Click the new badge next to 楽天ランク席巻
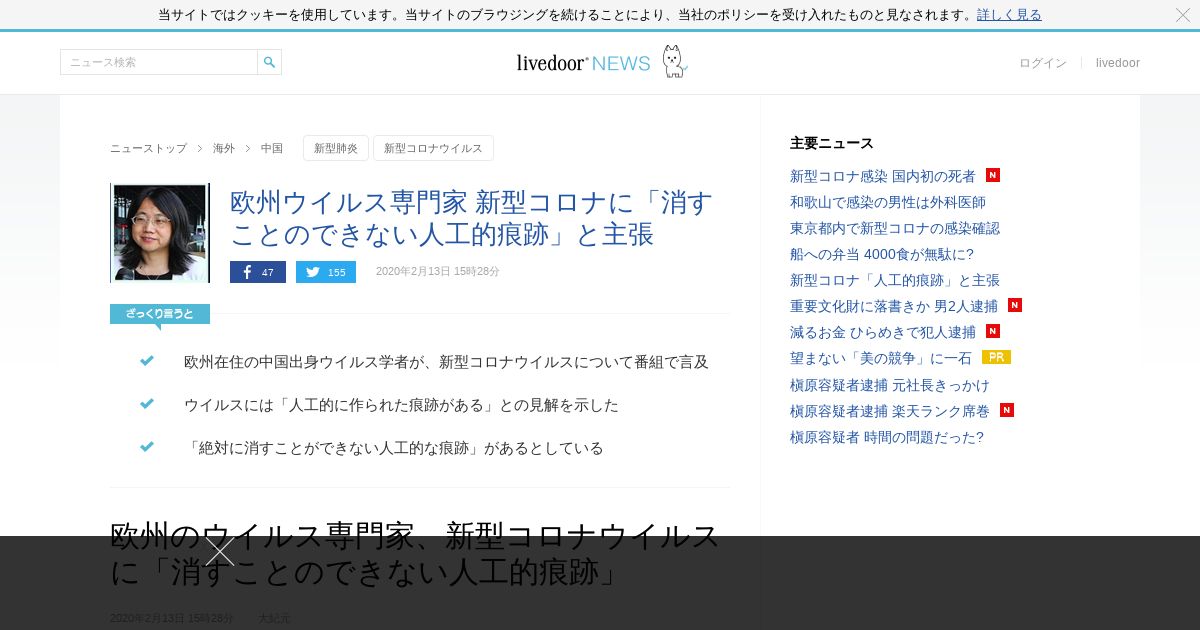Screen dimensions: 1200x630 tap(1007, 410)
